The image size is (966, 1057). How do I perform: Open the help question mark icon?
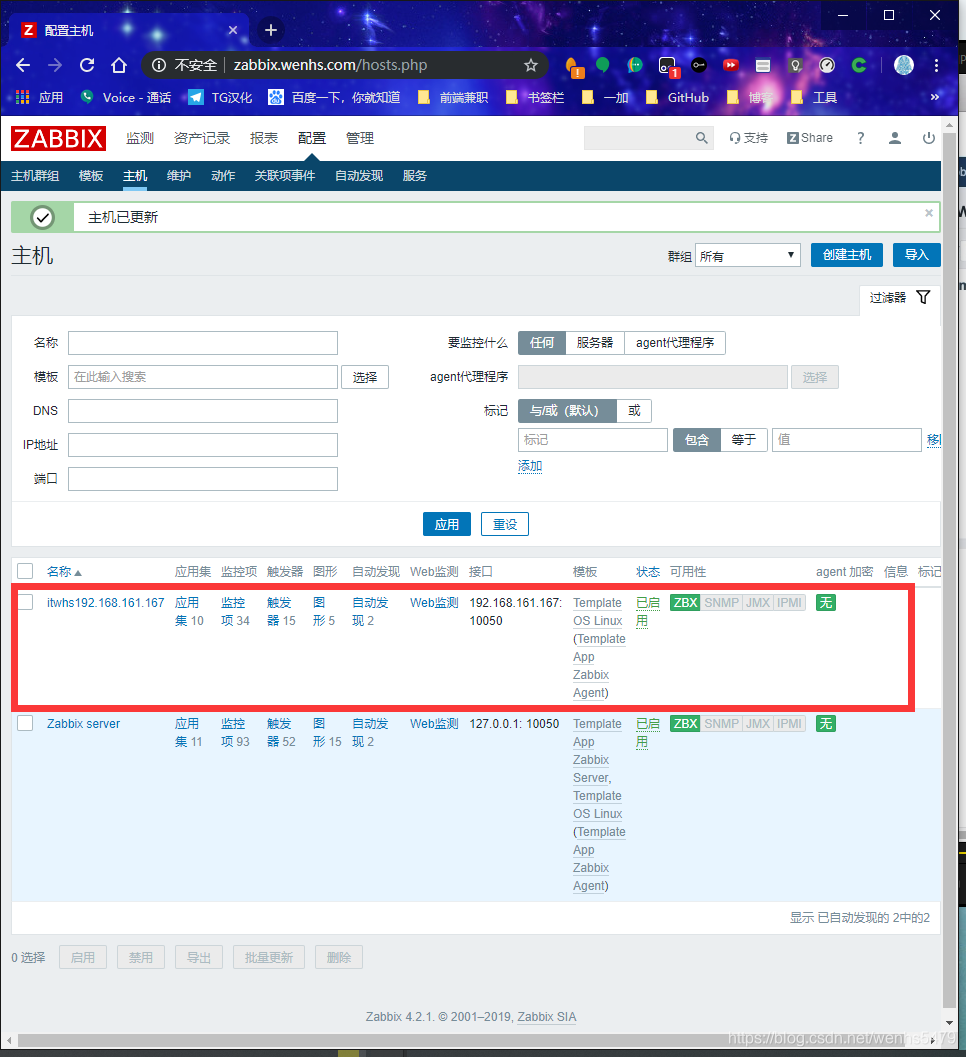860,138
